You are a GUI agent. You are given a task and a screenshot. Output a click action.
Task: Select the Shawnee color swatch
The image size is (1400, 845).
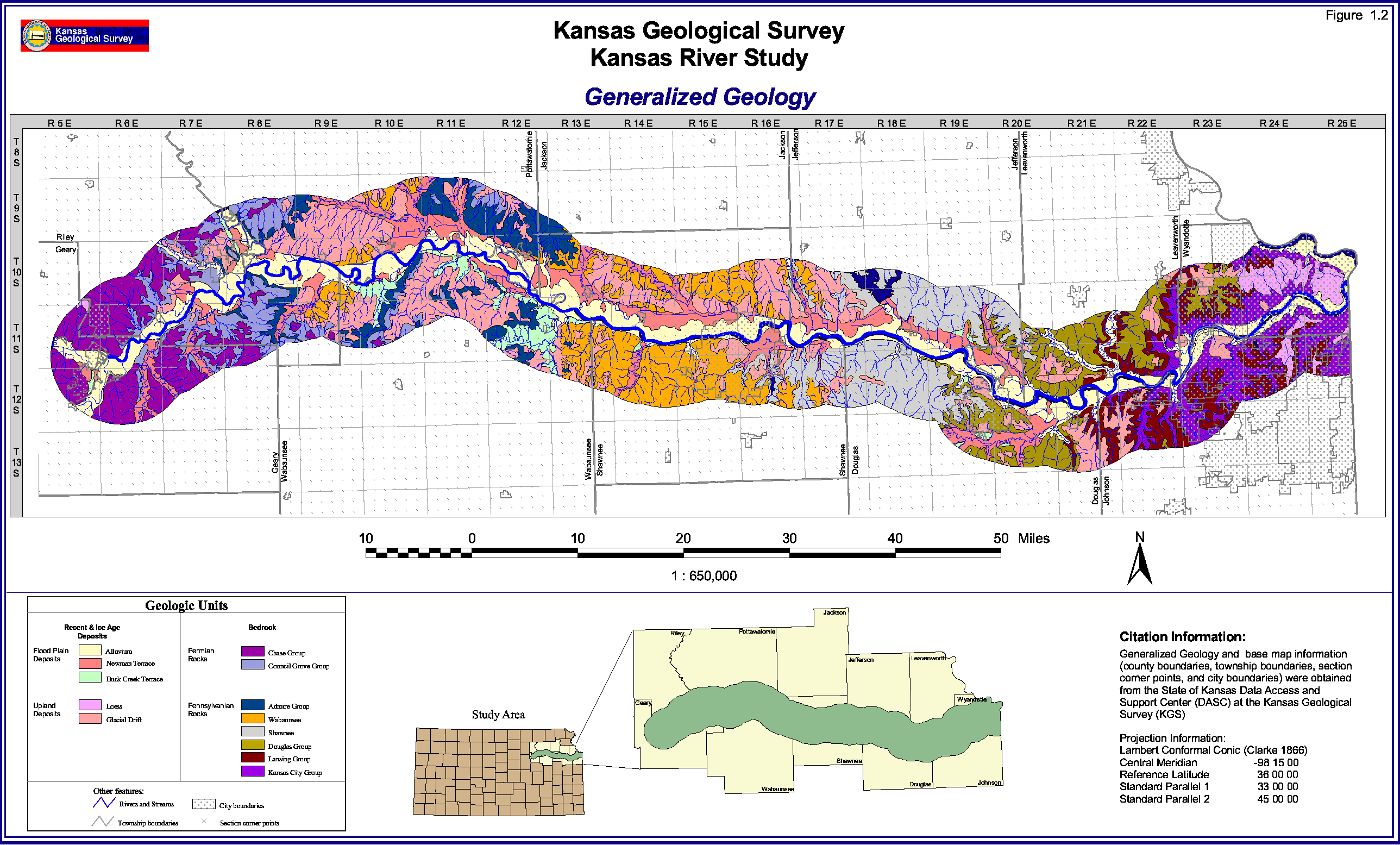point(252,732)
